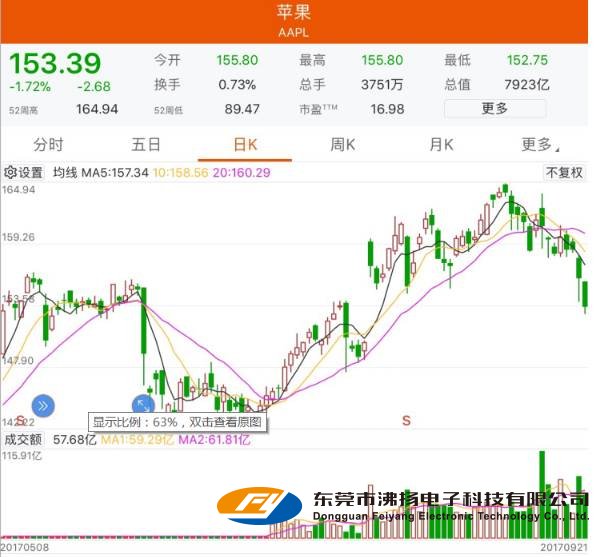The image size is (594, 557).
Task: Click the tallest green volume bar
Action: (x=542, y=494)
